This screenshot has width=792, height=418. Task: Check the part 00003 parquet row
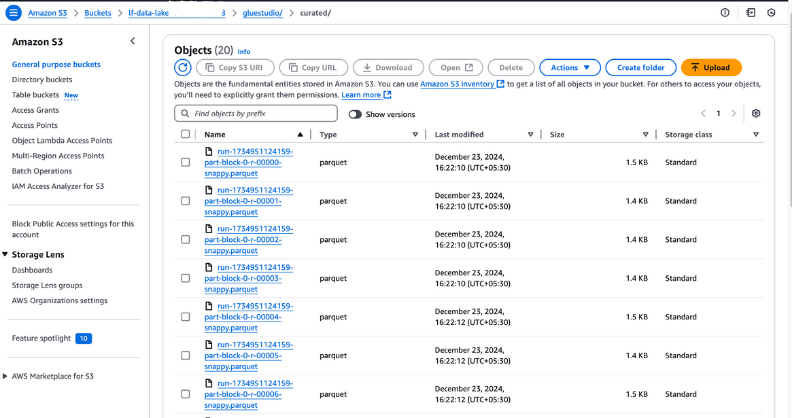pyautogui.click(x=185, y=278)
